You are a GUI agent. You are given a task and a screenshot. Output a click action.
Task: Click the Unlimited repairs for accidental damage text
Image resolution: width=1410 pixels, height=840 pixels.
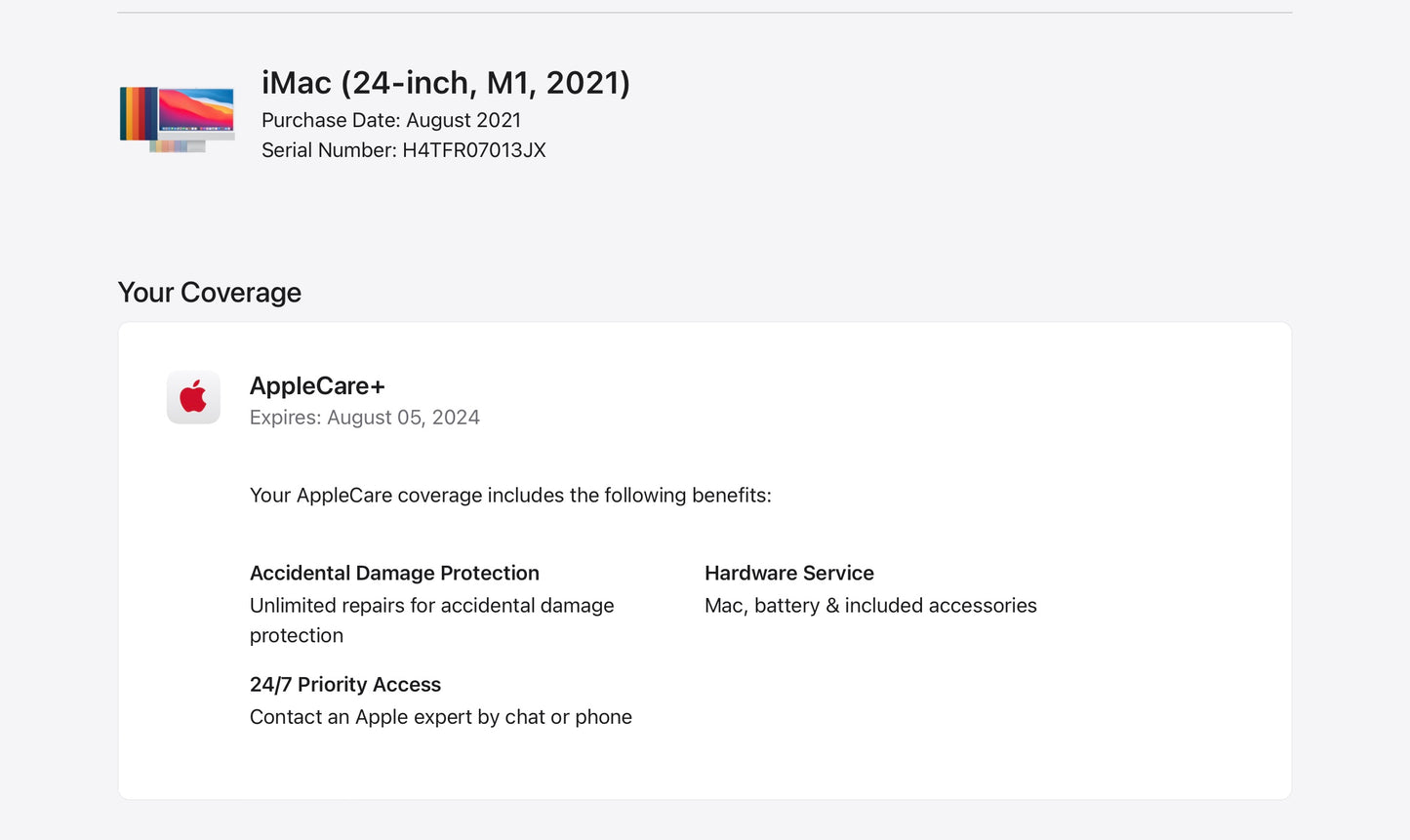tap(431, 606)
